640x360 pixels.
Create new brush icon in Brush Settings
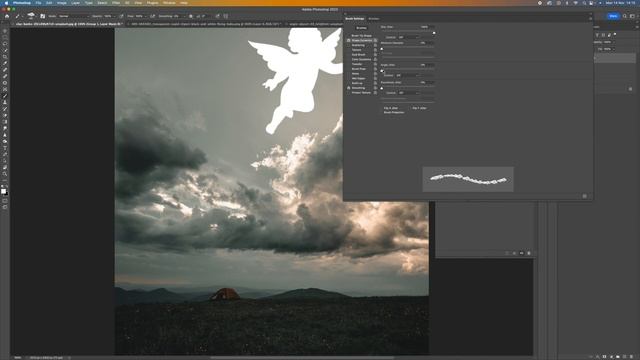click(584, 196)
